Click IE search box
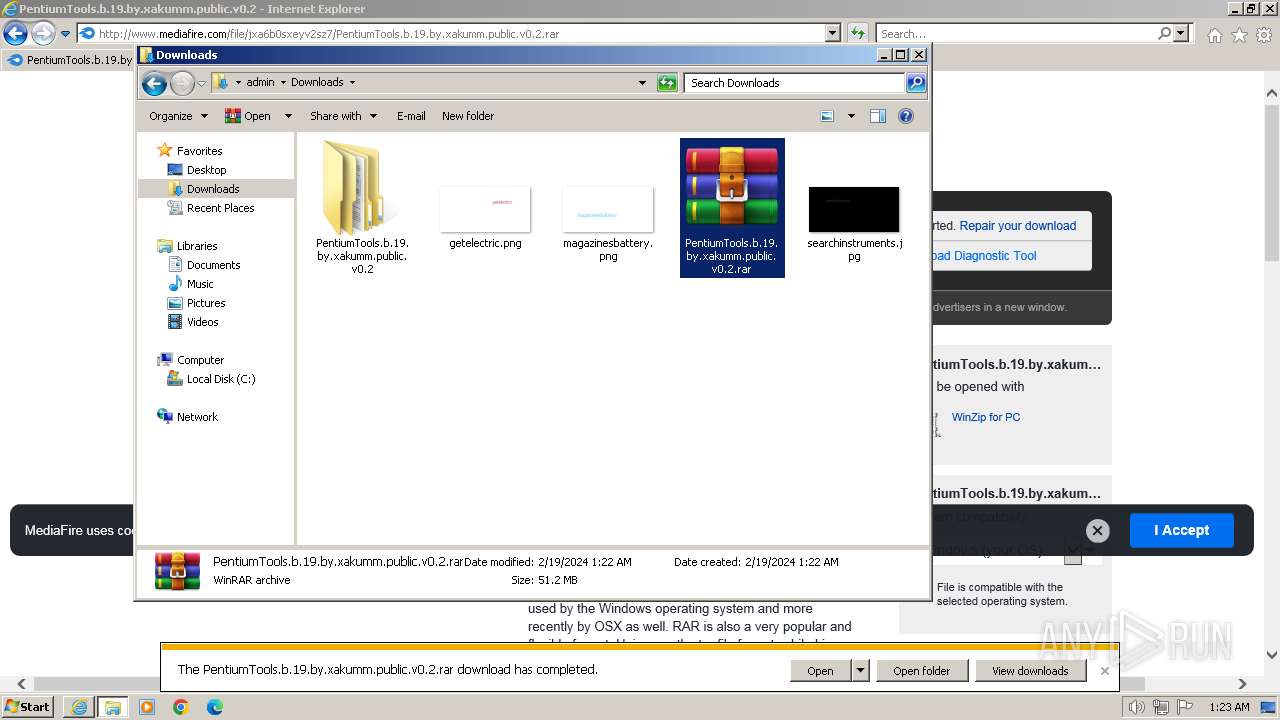1280x720 pixels. tap(1017, 34)
